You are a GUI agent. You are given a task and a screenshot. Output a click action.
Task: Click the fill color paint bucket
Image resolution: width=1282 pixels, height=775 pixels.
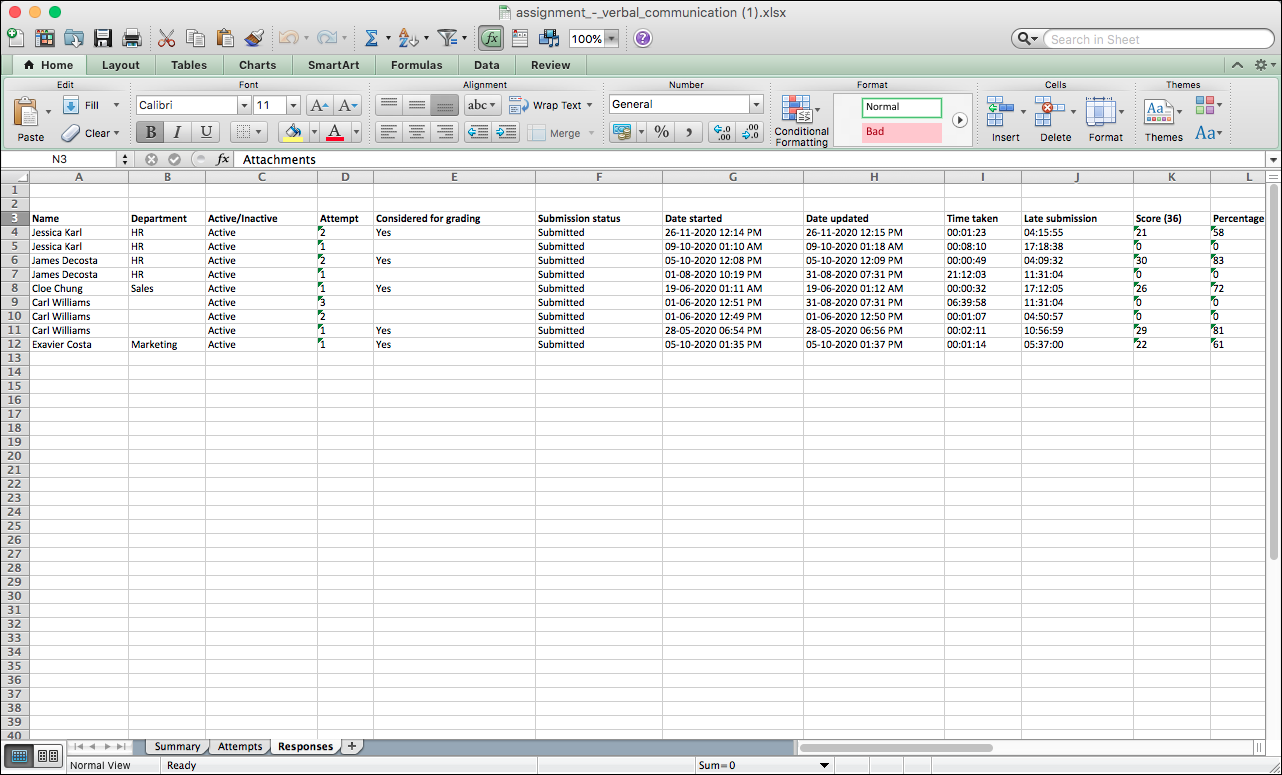coord(292,132)
